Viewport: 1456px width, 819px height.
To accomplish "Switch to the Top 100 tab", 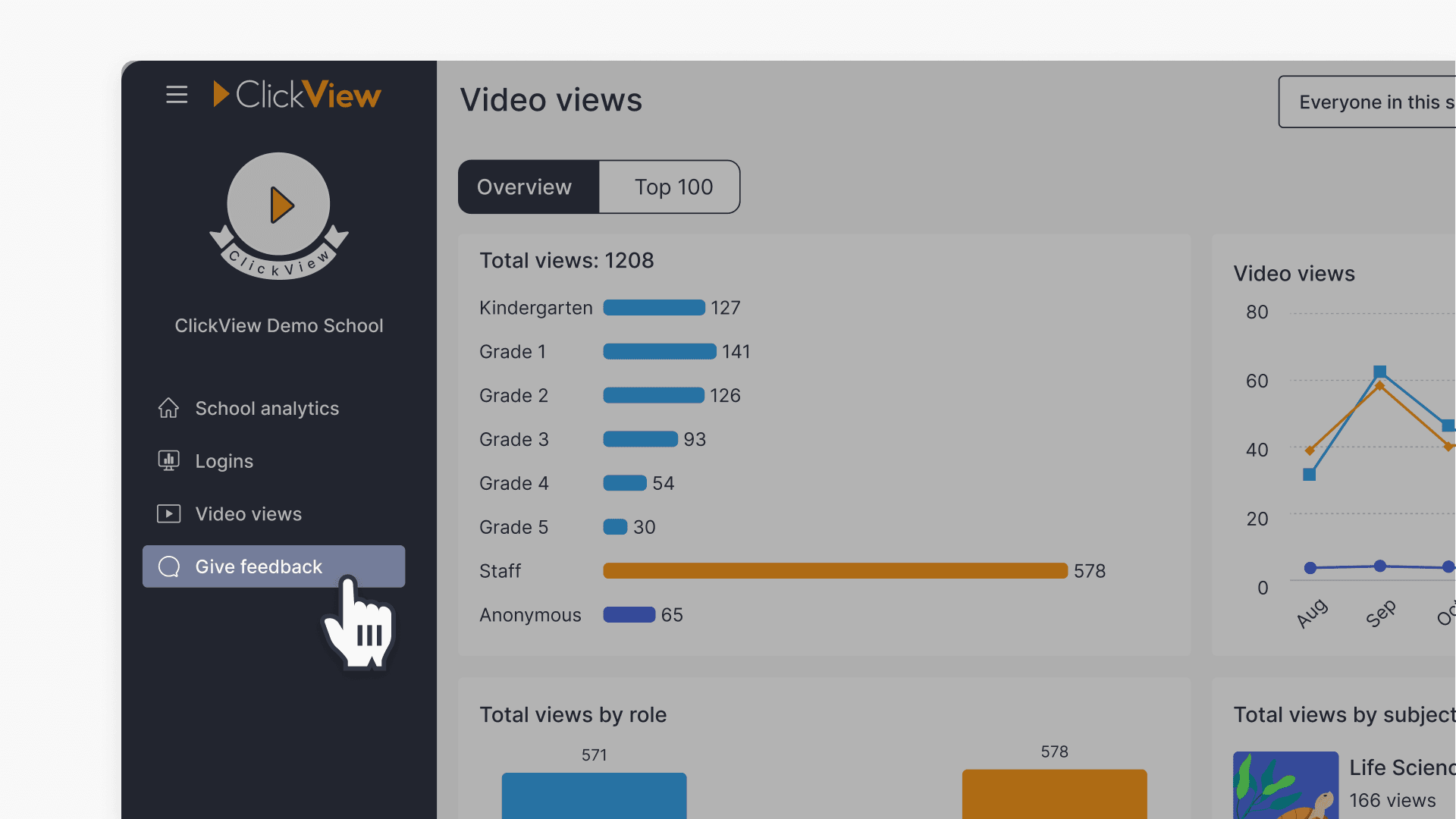I will click(x=673, y=187).
